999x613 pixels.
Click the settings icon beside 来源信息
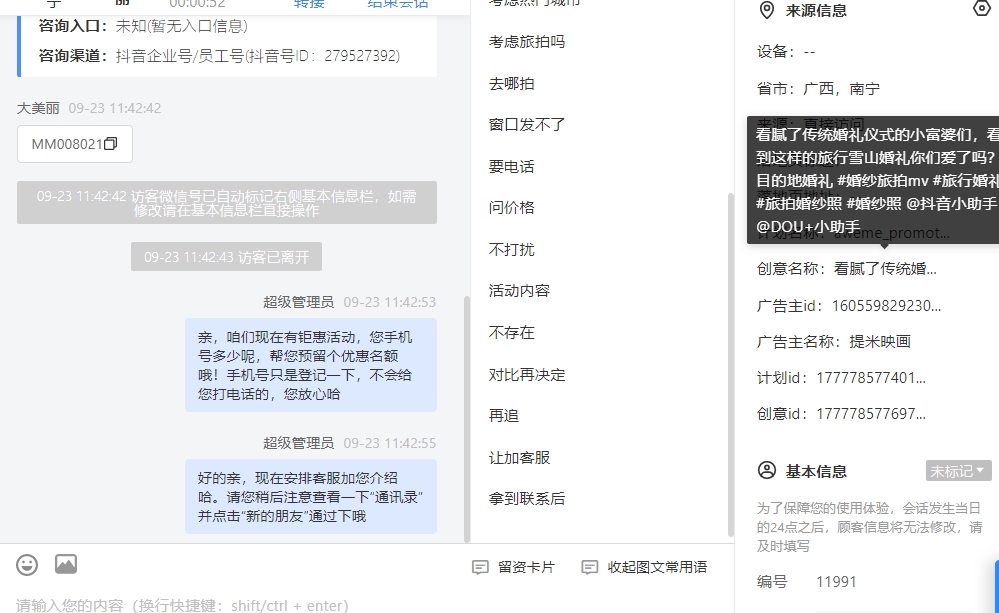982,8
